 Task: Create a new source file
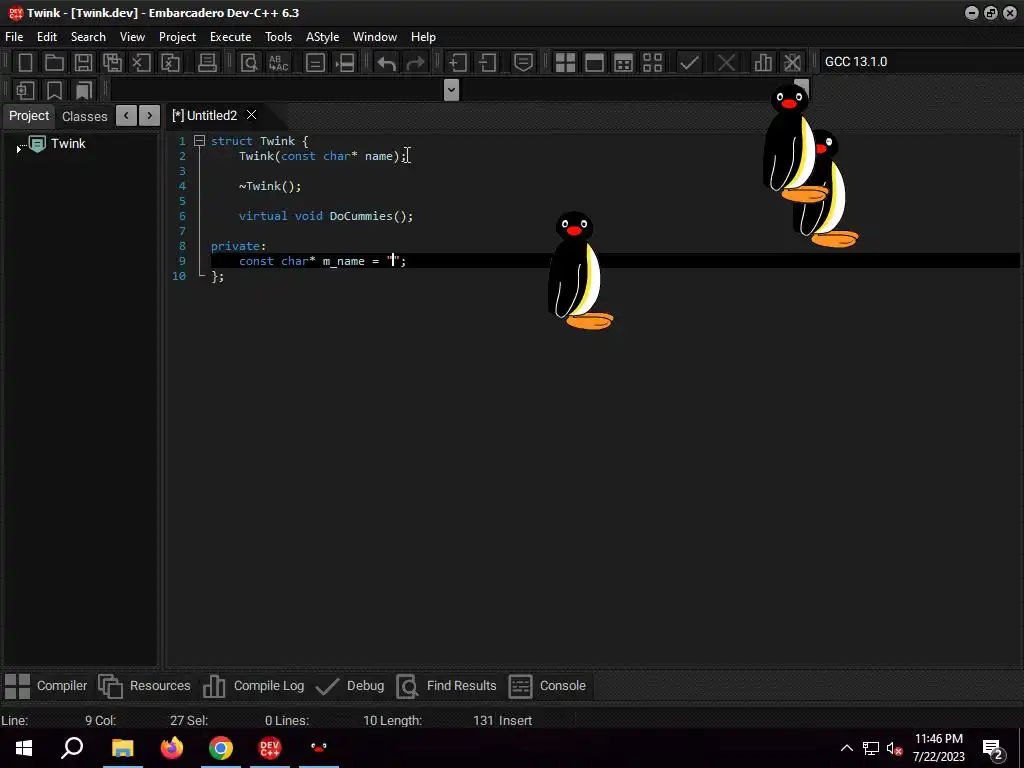[25, 63]
